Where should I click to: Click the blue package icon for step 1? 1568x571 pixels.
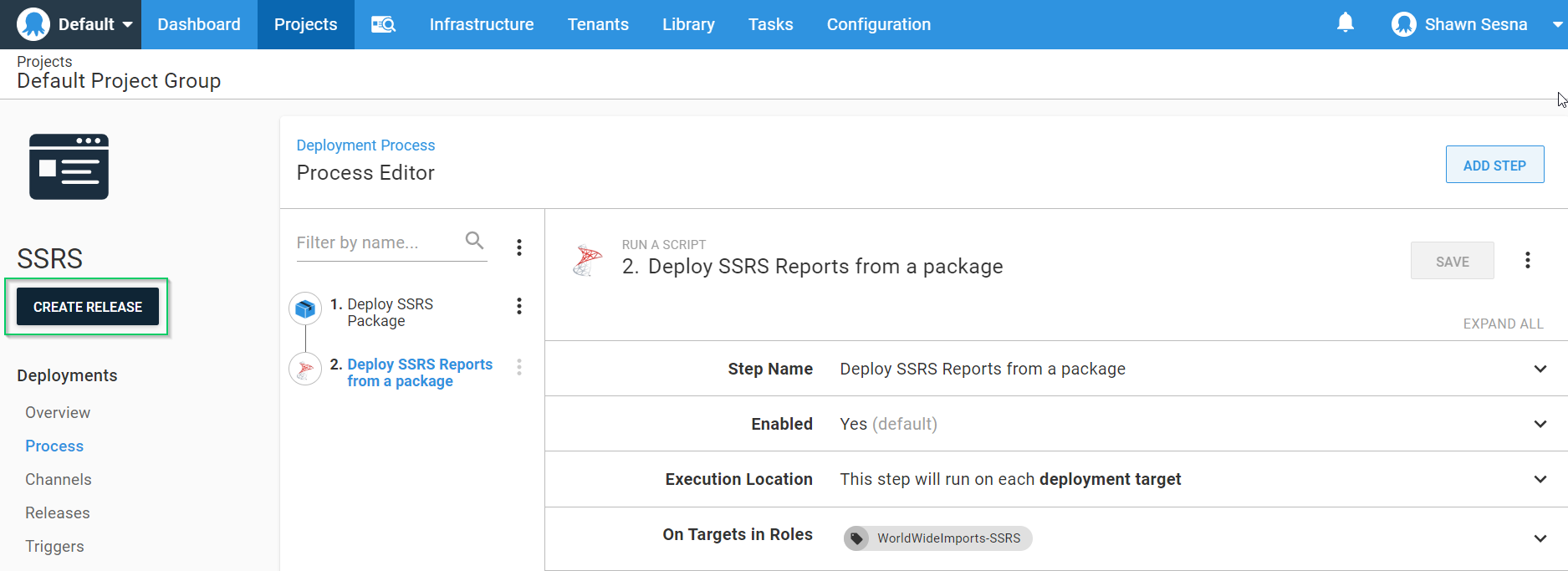pyautogui.click(x=305, y=309)
